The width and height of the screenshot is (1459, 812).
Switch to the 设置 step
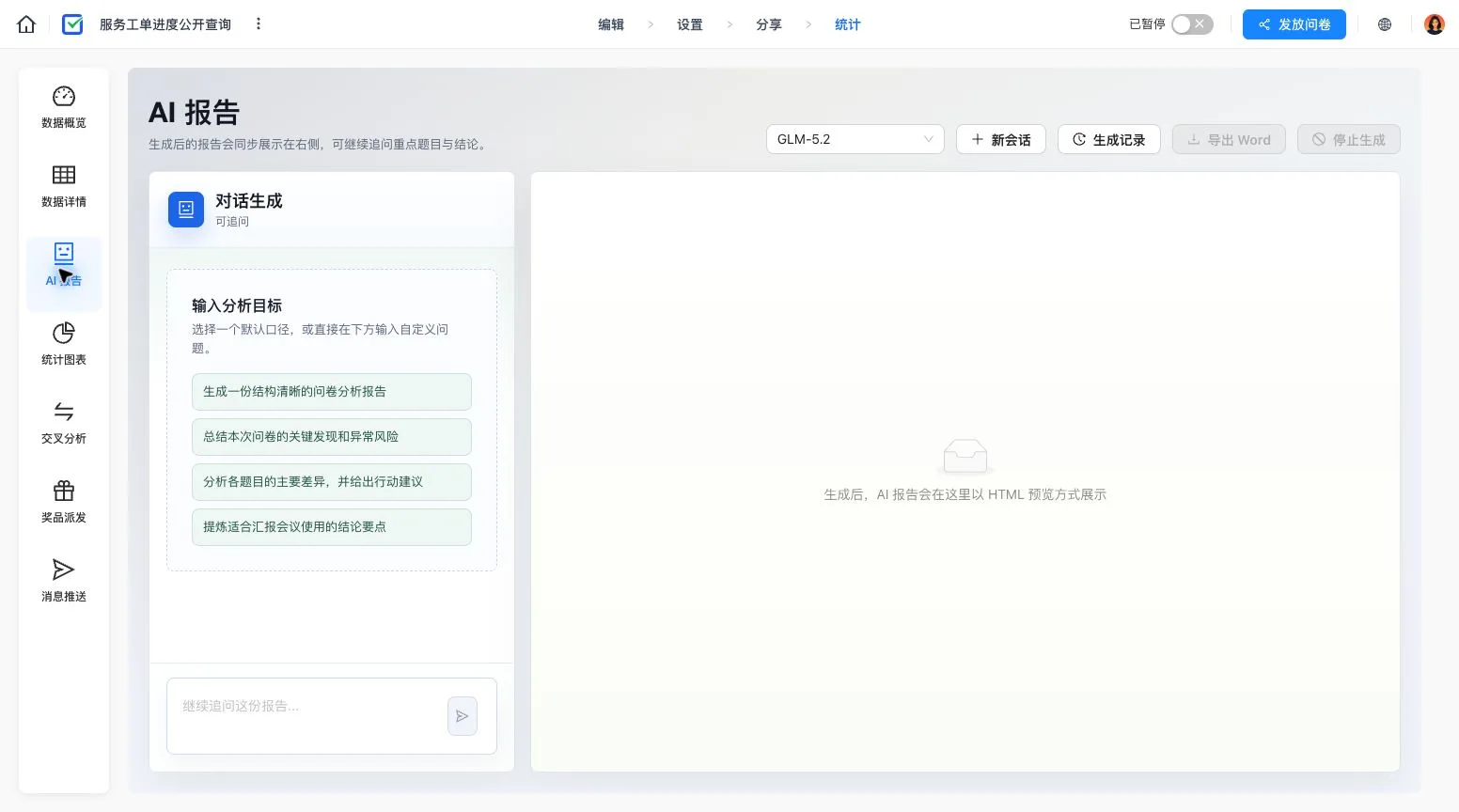[x=690, y=24]
